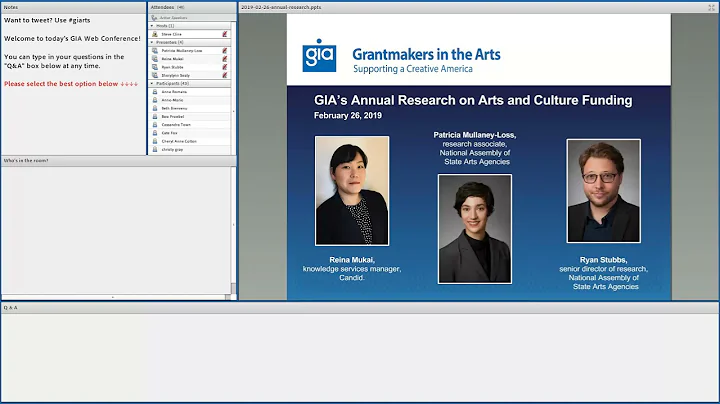Image resolution: width=720 pixels, height=404 pixels.
Task: Click Reina Mukai's muted microphone icon
Action: [x=225, y=59]
